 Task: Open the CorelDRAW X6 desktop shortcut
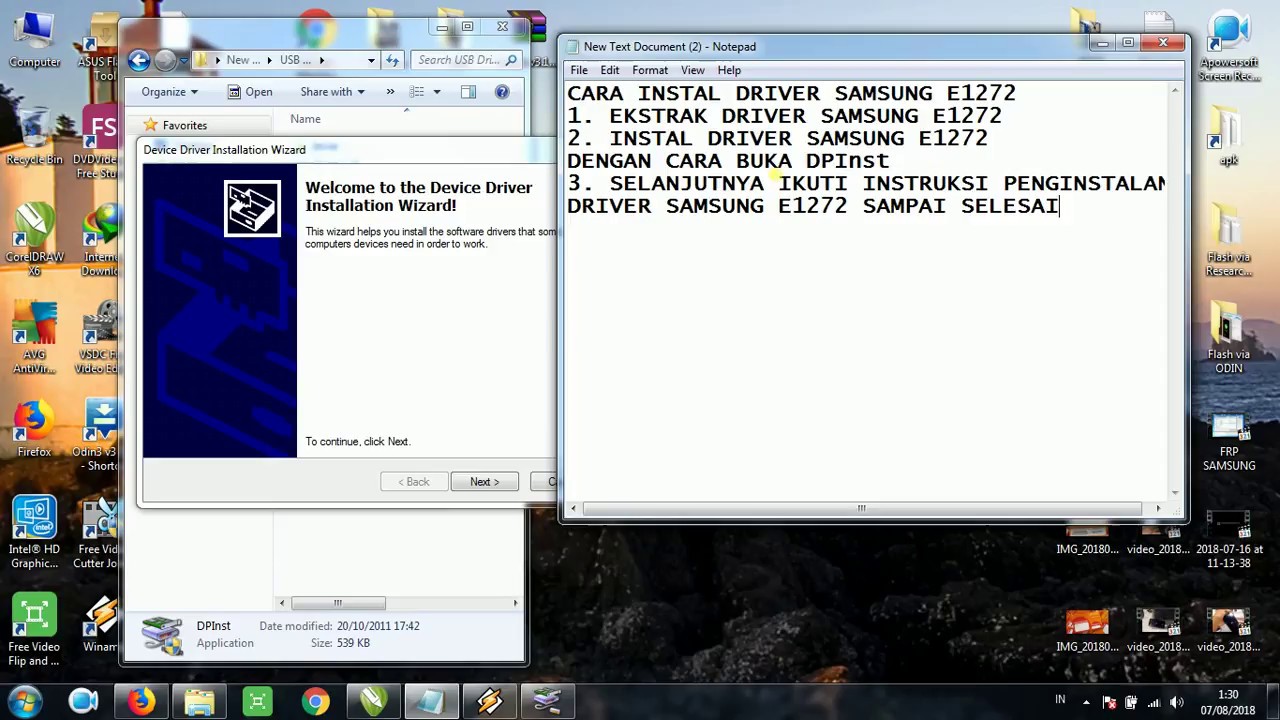tap(34, 240)
